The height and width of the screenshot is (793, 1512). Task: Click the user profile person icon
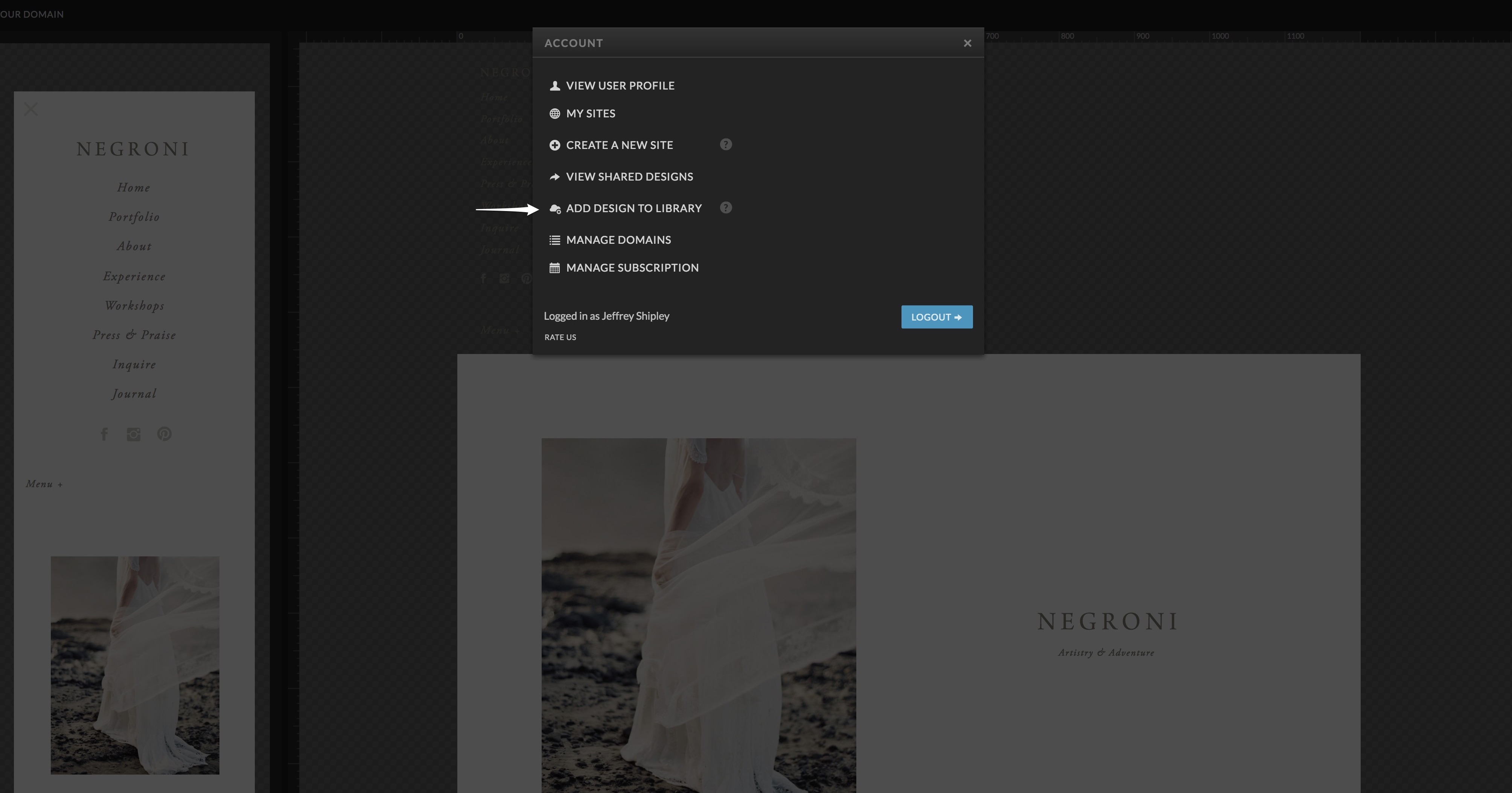554,86
